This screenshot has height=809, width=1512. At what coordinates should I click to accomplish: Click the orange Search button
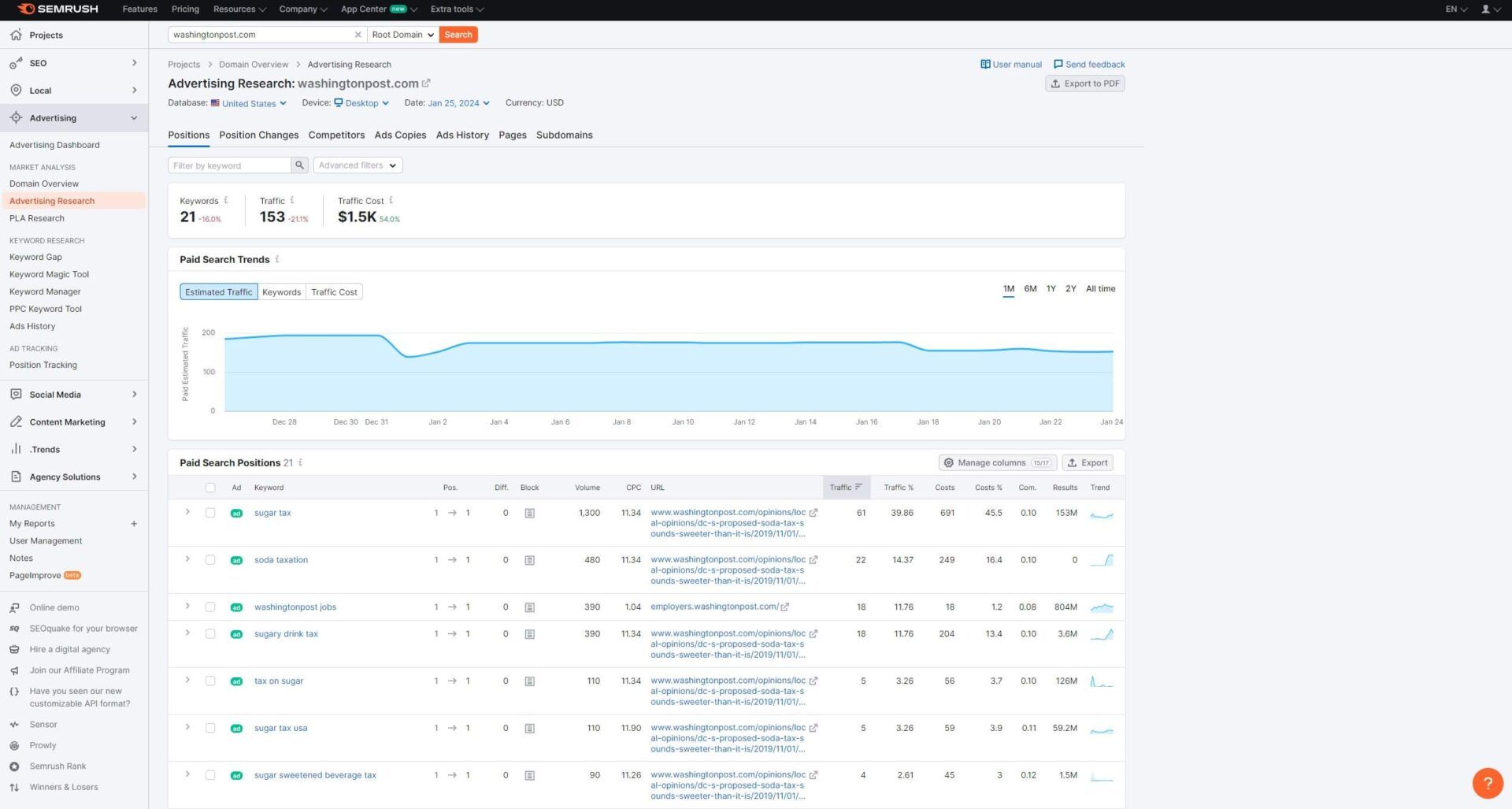point(458,35)
